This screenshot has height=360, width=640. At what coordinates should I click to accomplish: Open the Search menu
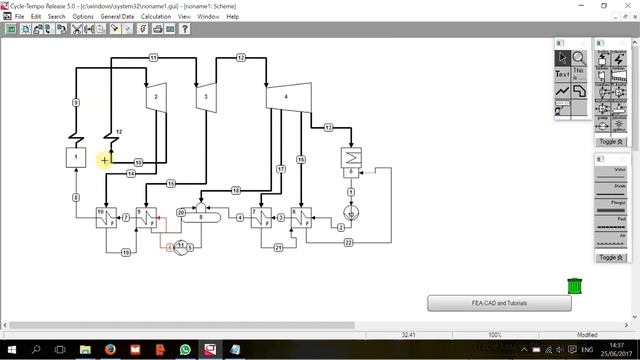tap(56, 17)
